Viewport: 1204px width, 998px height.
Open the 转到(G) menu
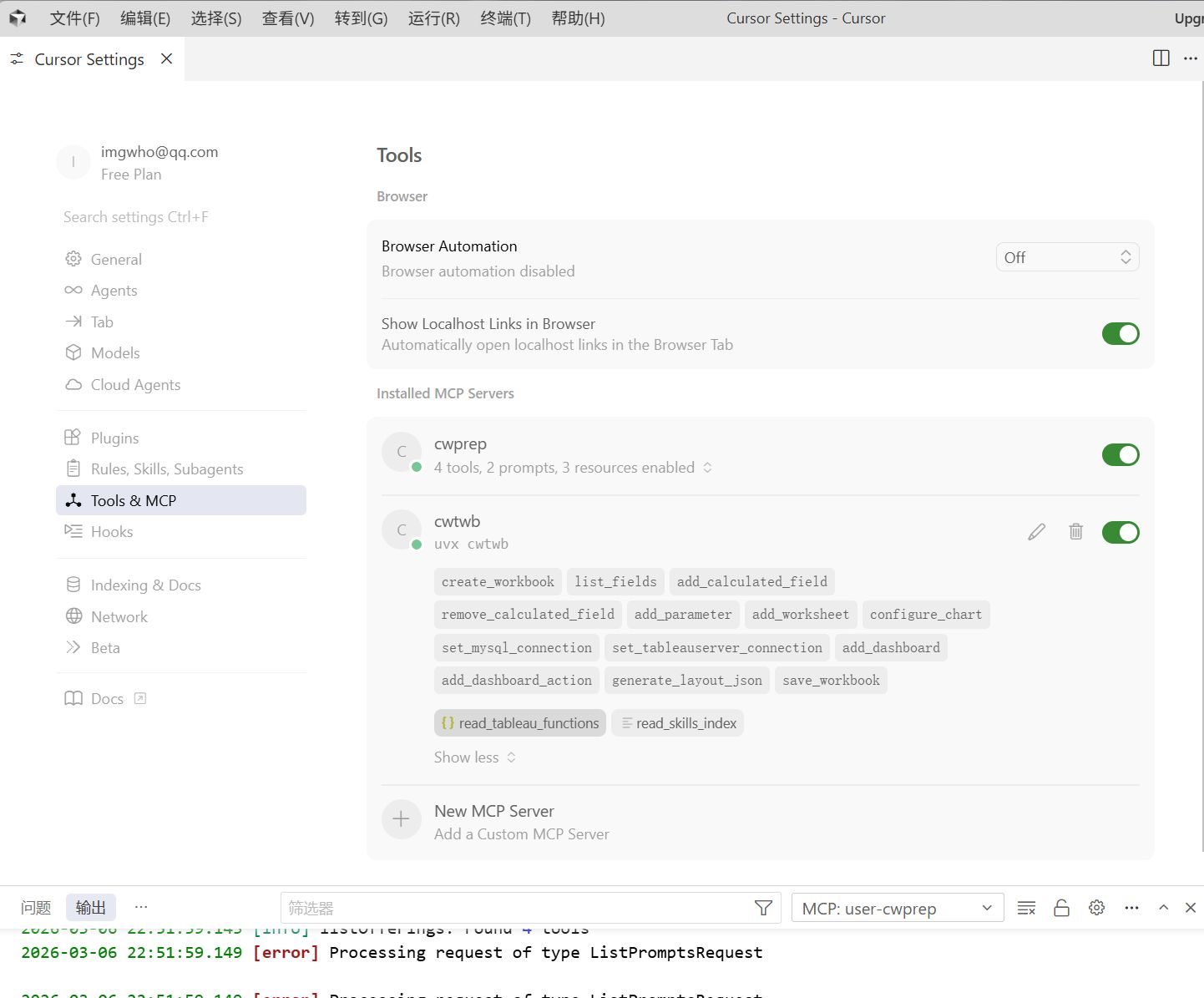coord(361,18)
